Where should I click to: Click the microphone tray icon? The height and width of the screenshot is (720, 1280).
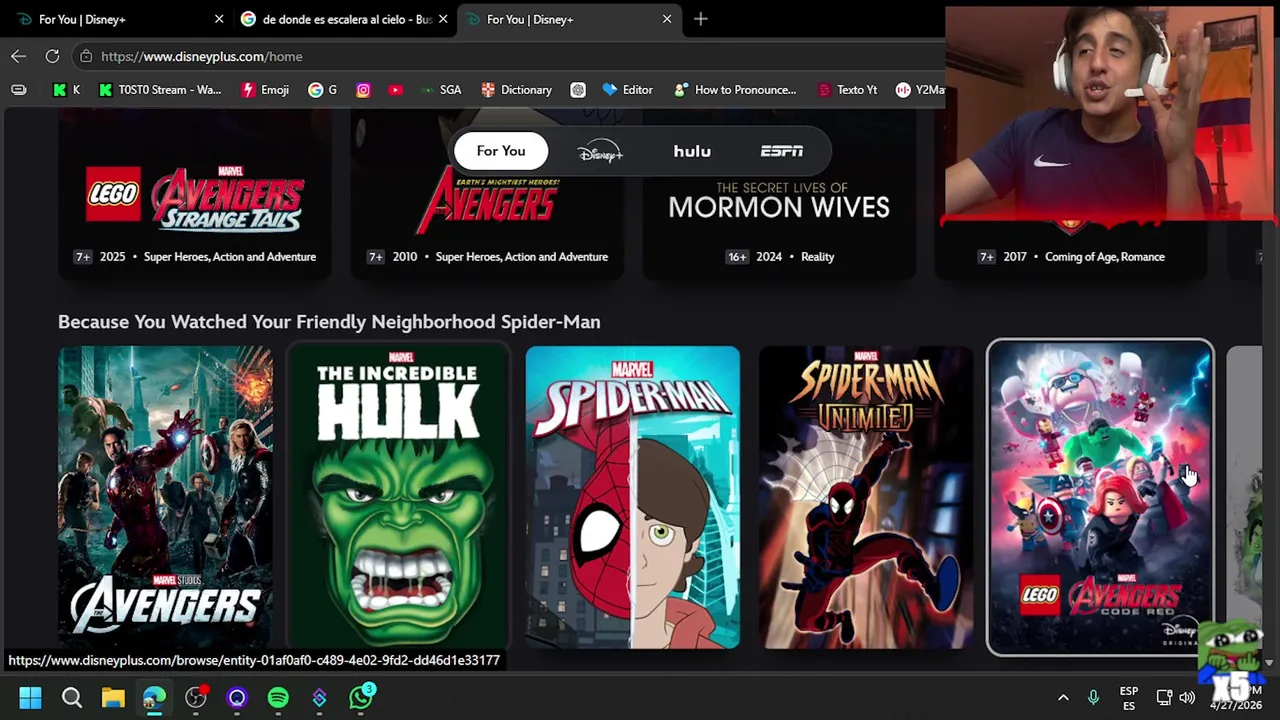[x=1093, y=697]
